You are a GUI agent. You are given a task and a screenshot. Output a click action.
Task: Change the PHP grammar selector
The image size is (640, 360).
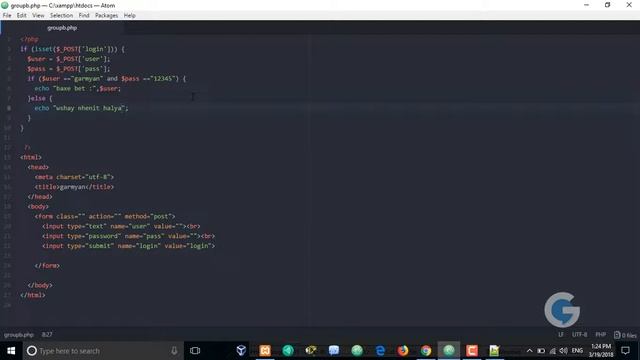coord(600,335)
